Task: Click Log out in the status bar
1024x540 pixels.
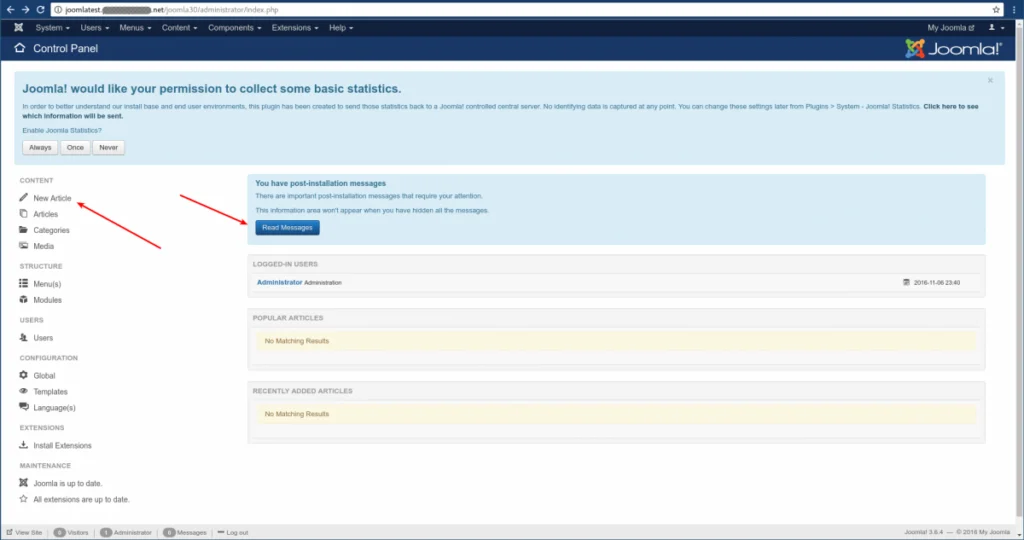Action: (233, 532)
